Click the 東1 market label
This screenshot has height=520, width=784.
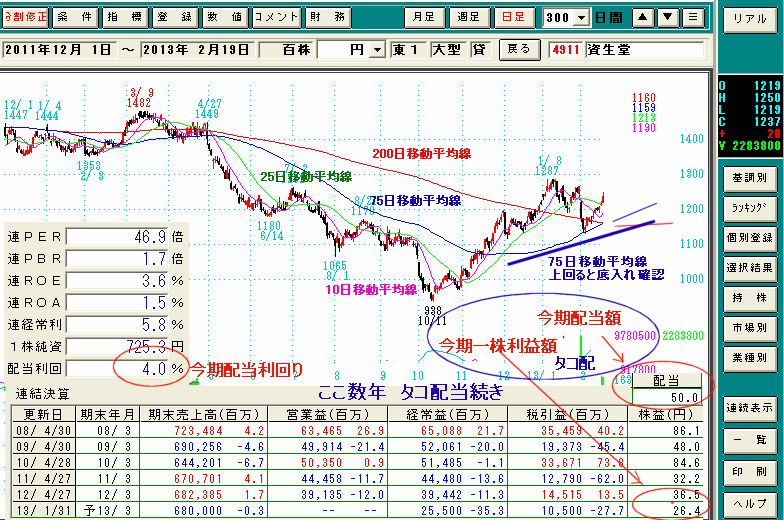pos(406,50)
